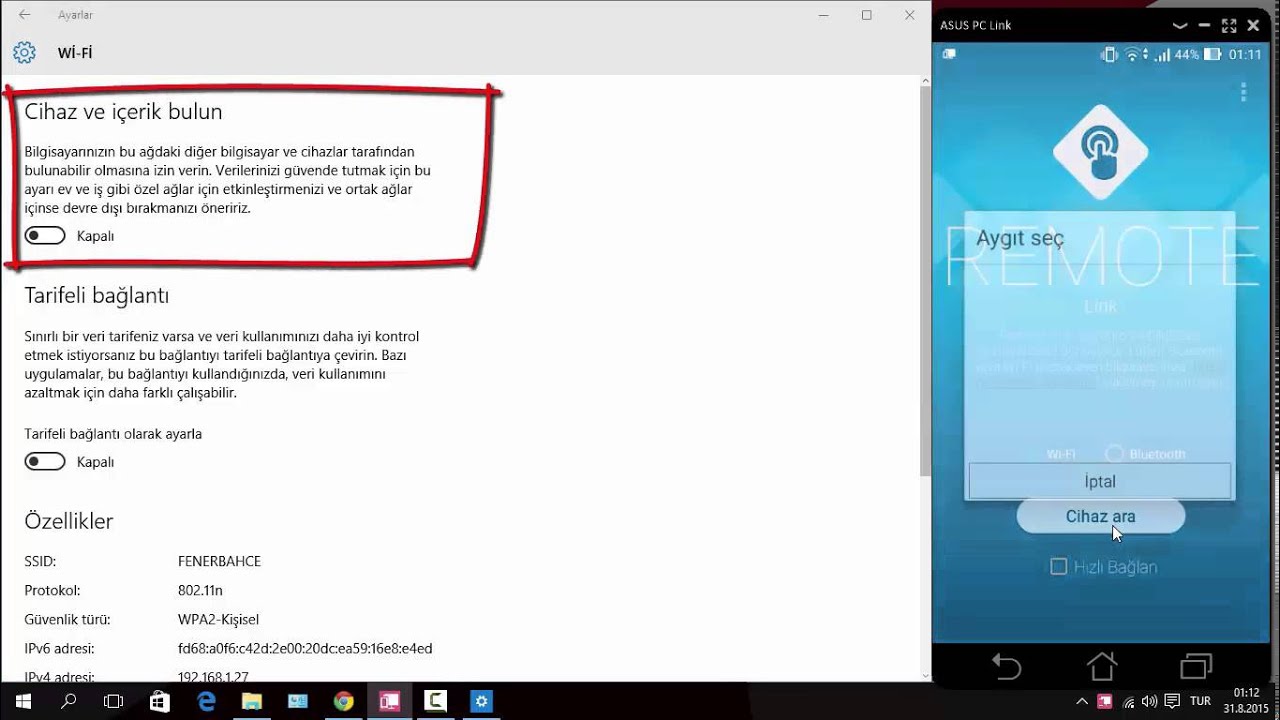Click the TUR language indicator

(x=1200, y=702)
